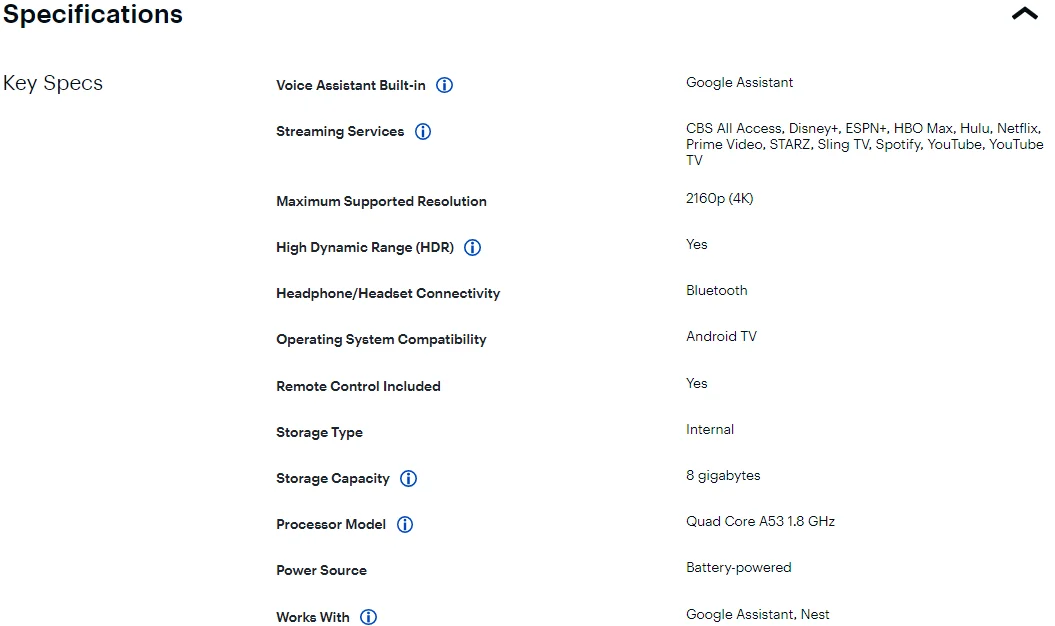Open info icon for High Dynamic Range (HDR)

472,248
